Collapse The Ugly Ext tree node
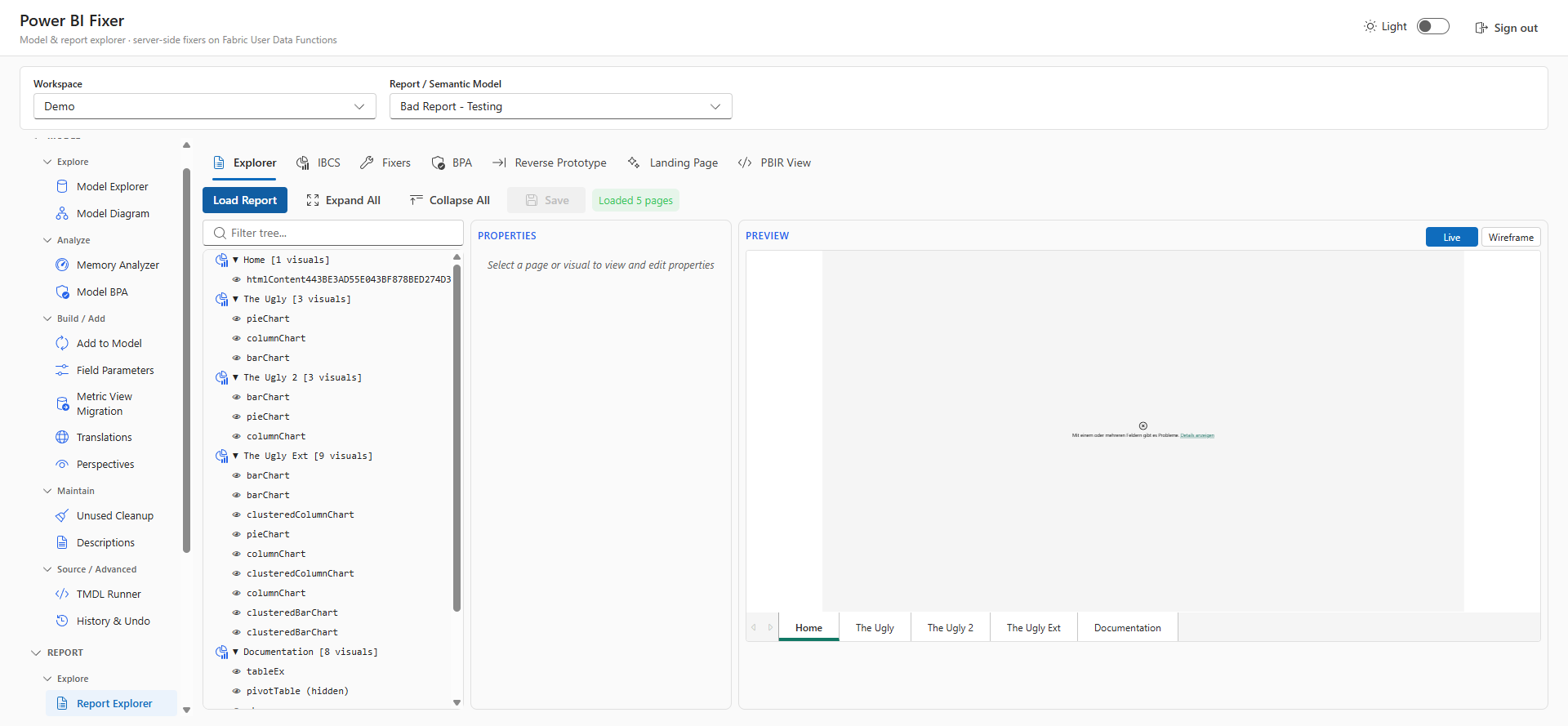 coord(235,456)
